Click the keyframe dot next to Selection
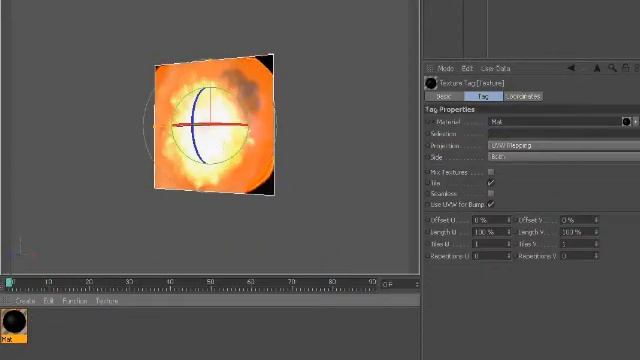The image size is (640, 360). 428,134
